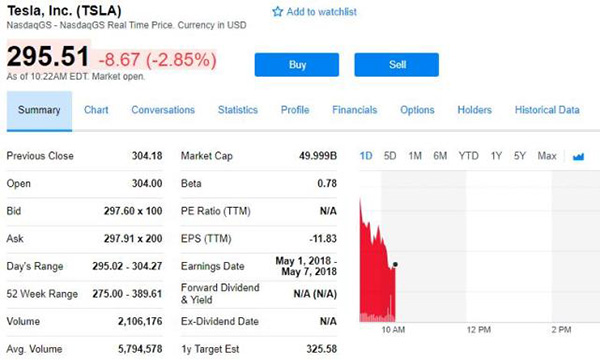This screenshot has height=364, width=600.
Task: Select the 1D chart range
Action: point(366,156)
